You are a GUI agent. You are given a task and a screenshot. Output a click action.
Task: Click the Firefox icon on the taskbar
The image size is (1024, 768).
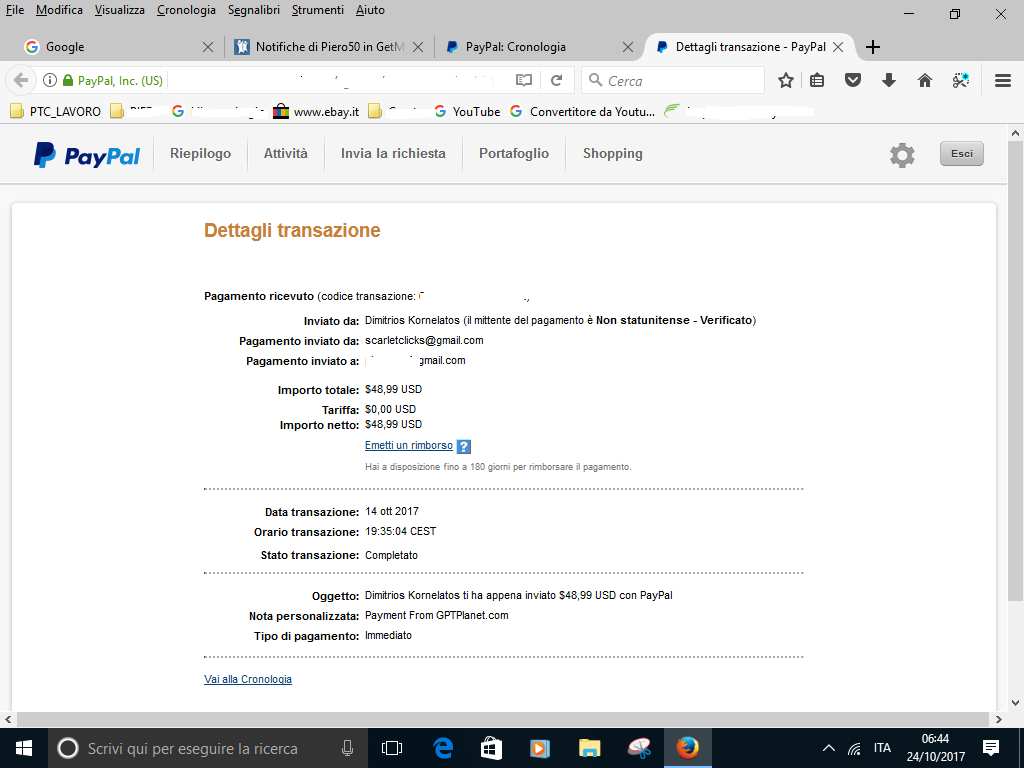(x=687, y=748)
